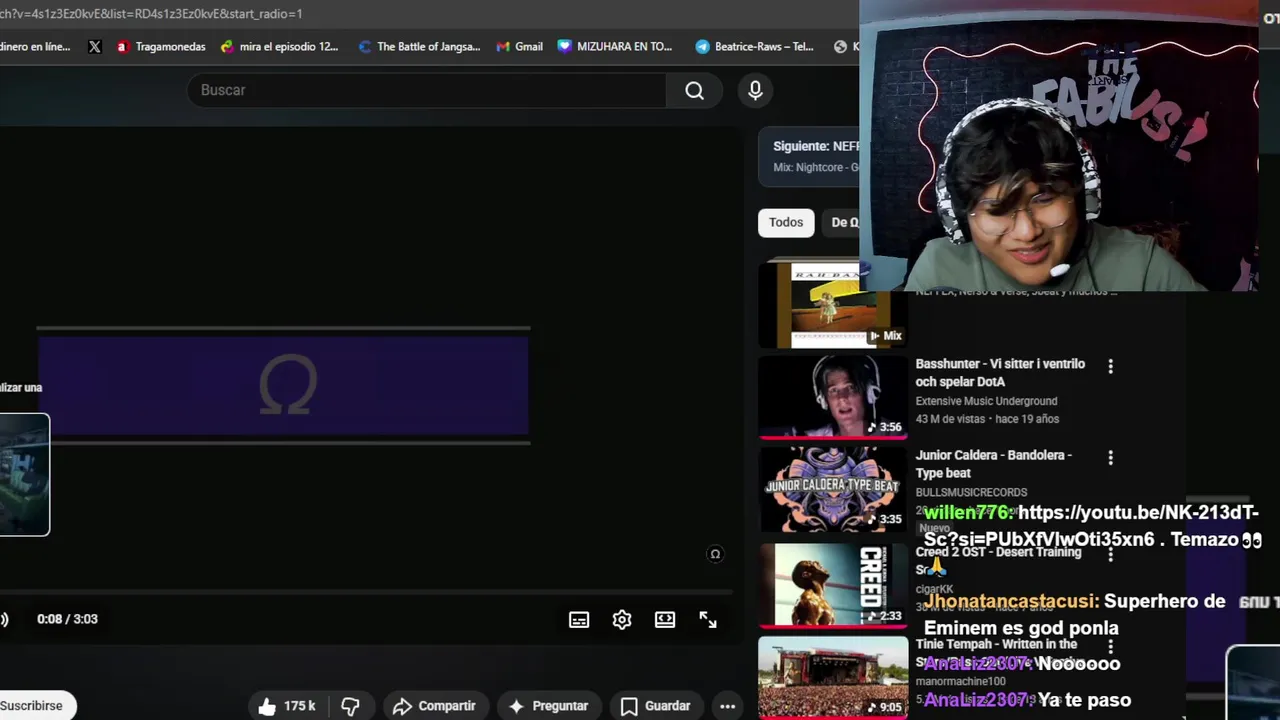Play the Creed 2 Desert Training thumbnail

832,584
